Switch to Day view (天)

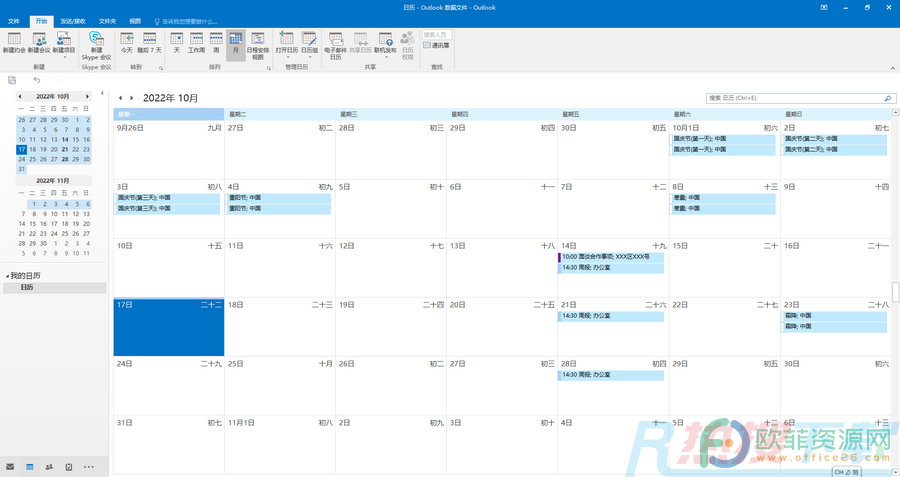[x=177, y=43]
